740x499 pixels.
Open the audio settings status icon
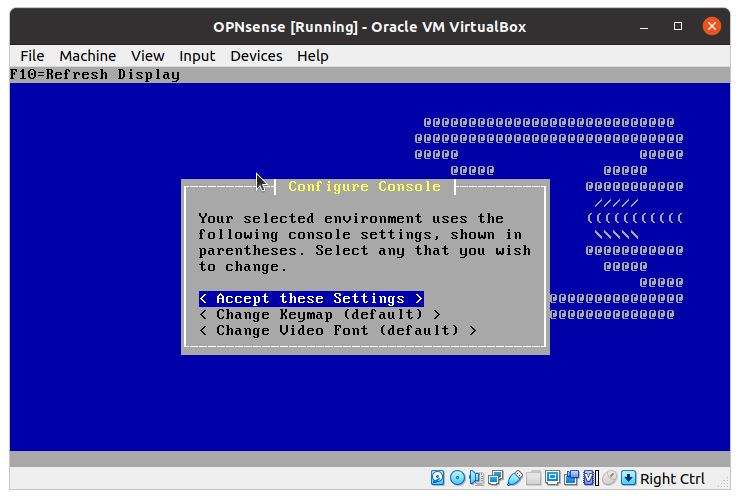pos(477,478)
